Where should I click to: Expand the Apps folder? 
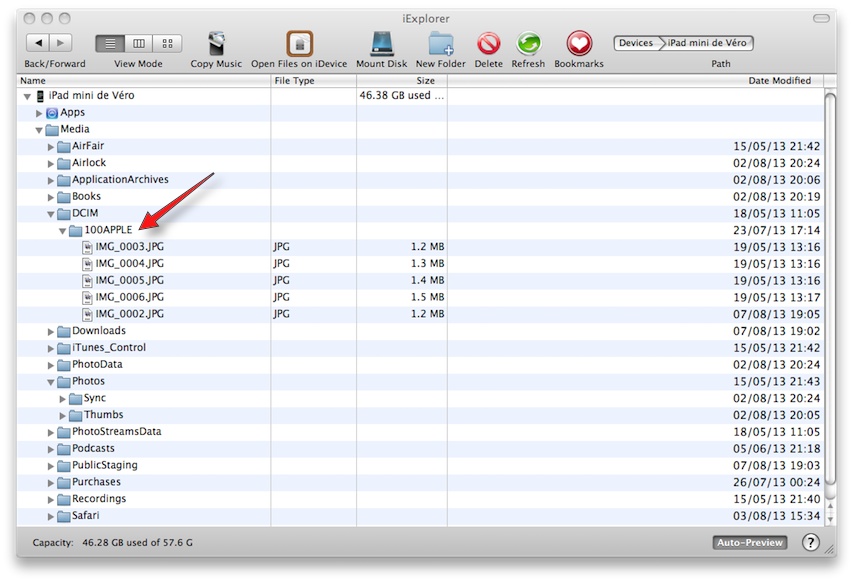(x=39, y=113)
